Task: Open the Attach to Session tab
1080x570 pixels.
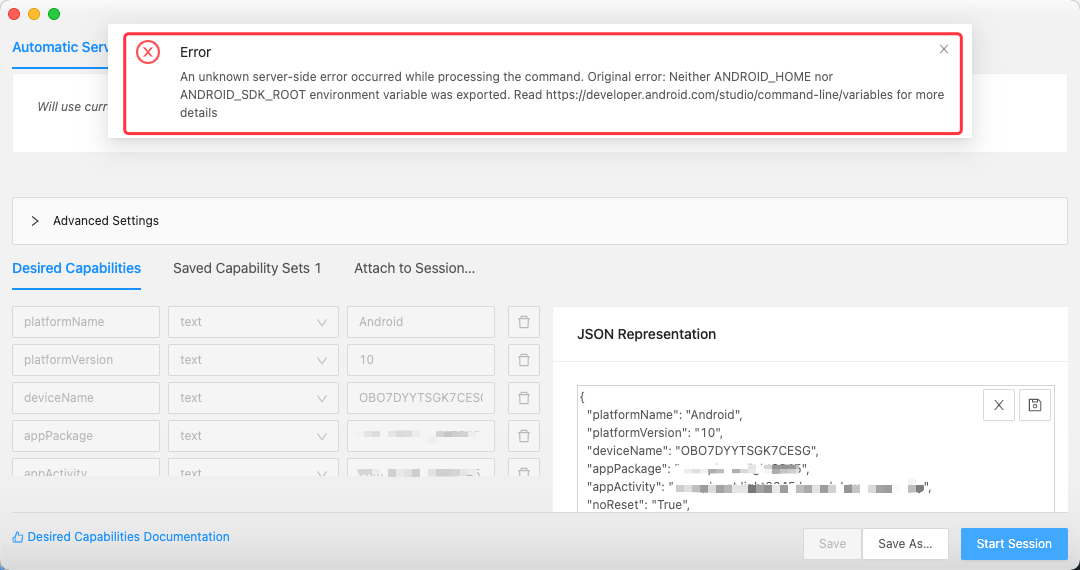Action: pyautogui.click(x=415, y=268)
